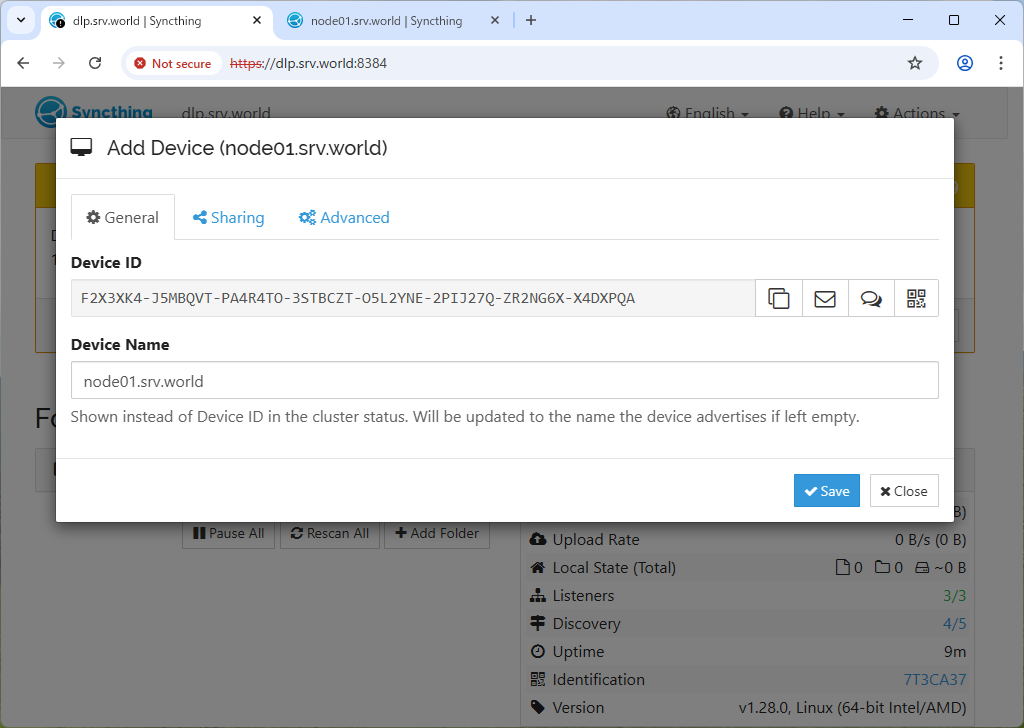Click the Device Name input field

coord(504,380)
